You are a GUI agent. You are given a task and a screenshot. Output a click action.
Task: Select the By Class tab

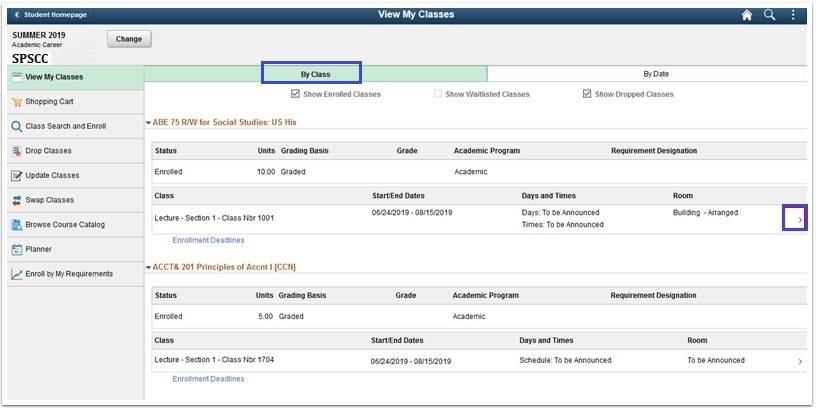[315, 74]
